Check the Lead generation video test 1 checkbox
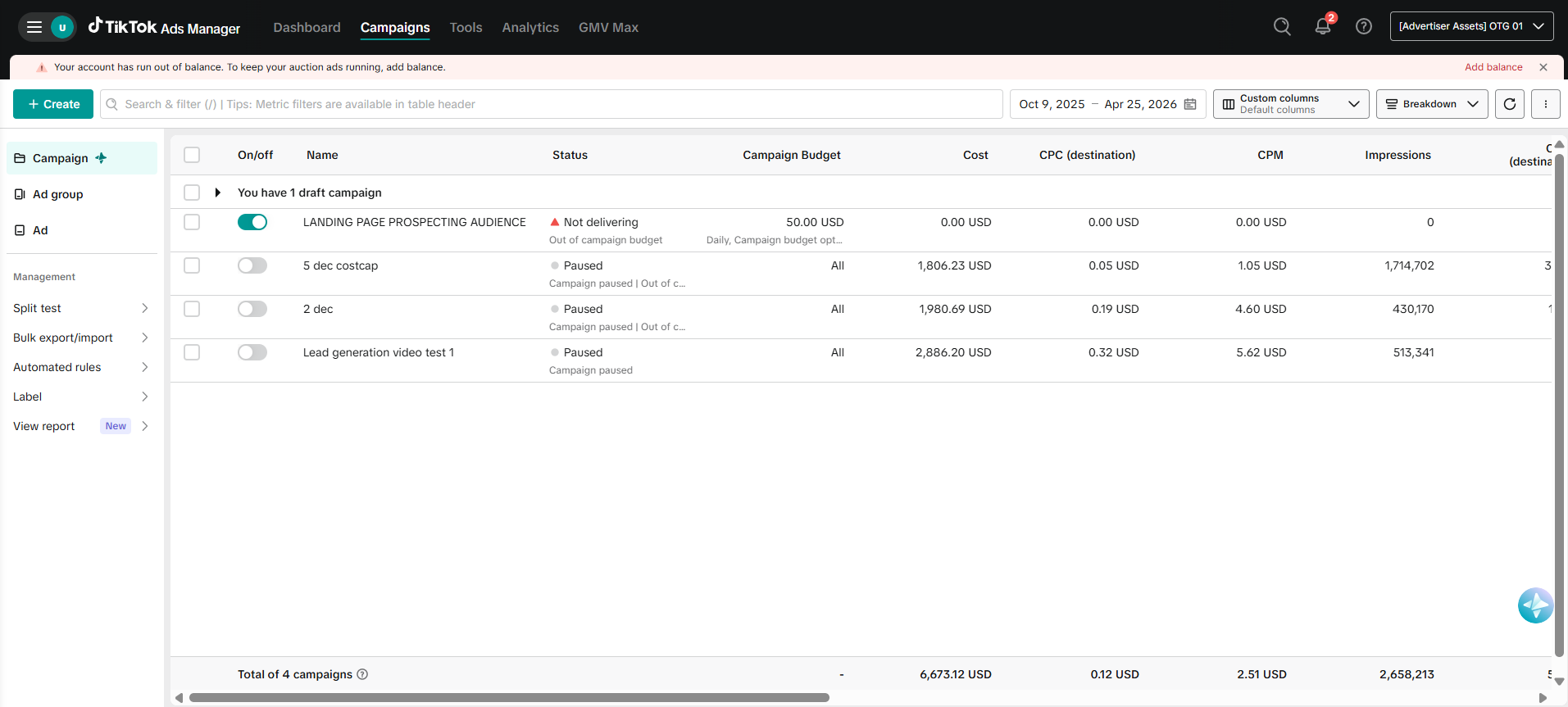 pos(192,352)
